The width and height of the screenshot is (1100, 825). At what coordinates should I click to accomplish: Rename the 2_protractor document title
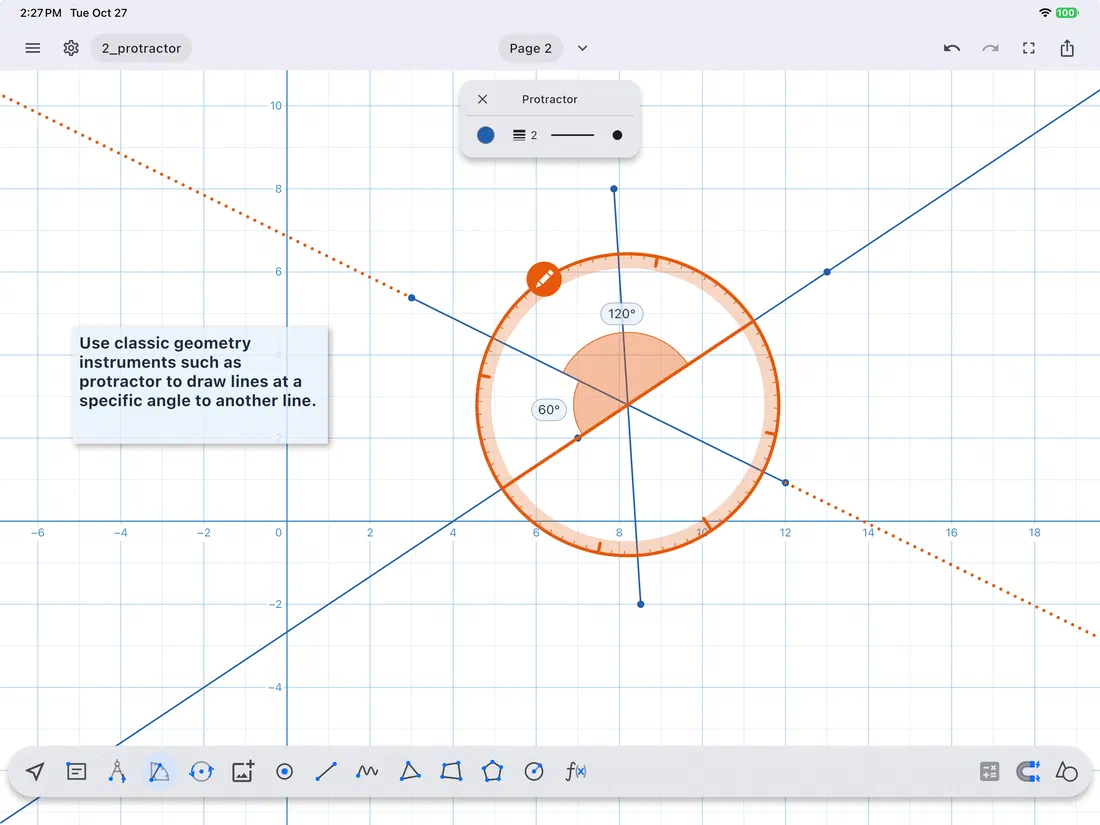pyautogui.click(x=141, y=48)
